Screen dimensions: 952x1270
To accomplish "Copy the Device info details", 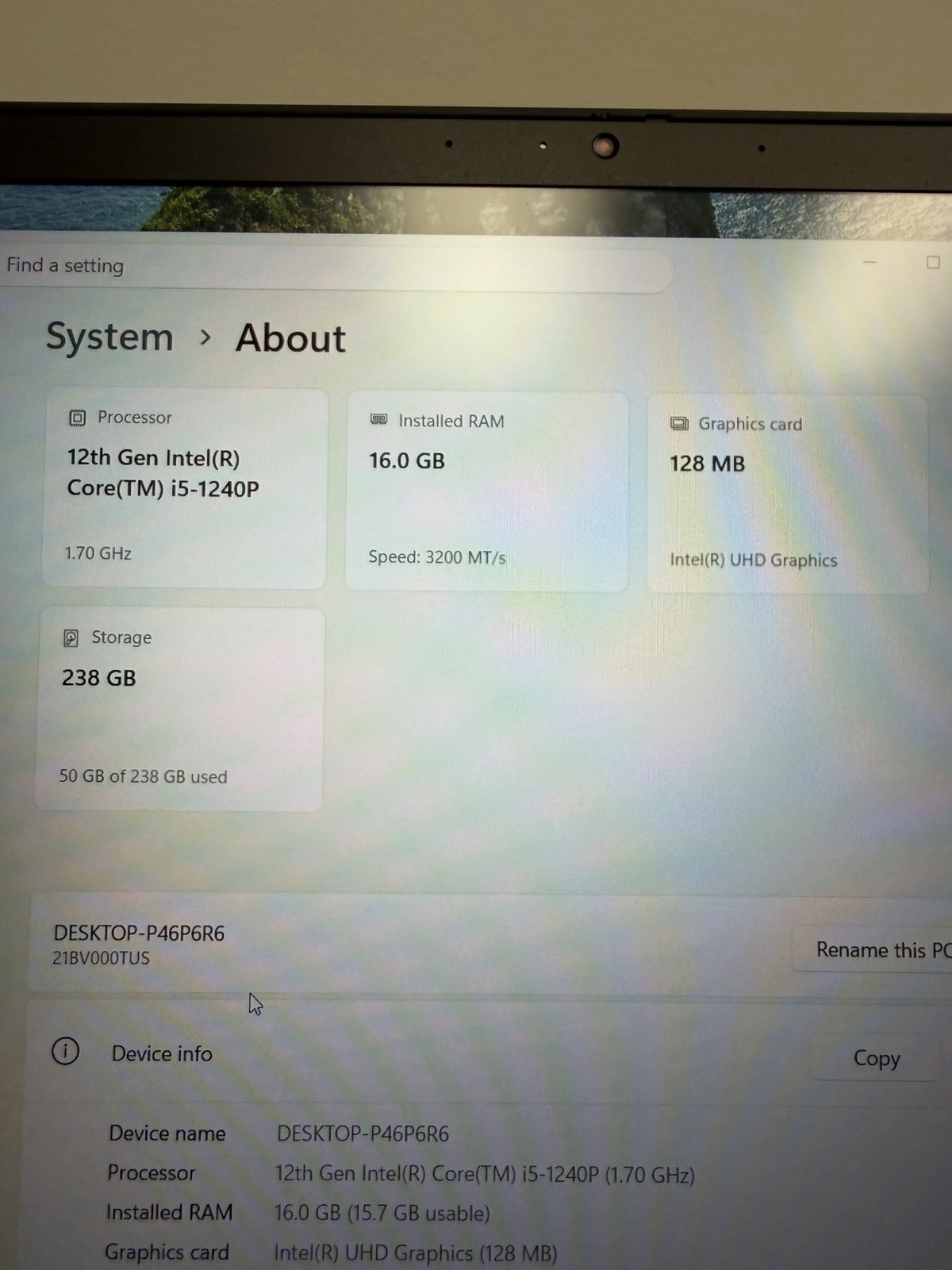I will [x=876, y=1058].
